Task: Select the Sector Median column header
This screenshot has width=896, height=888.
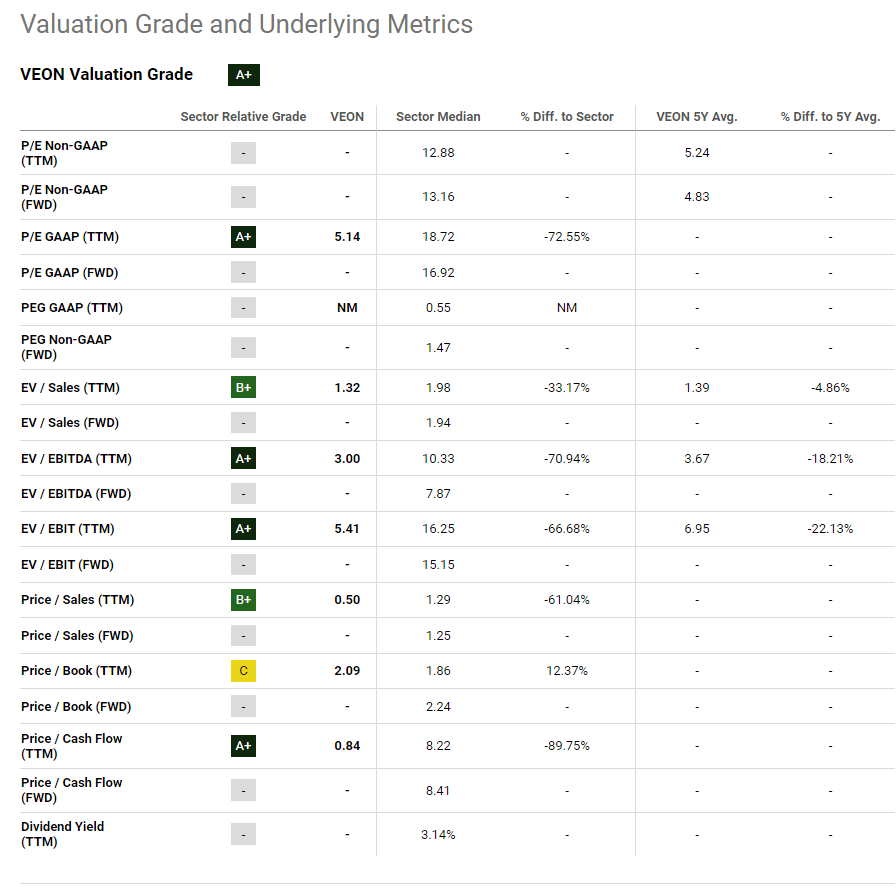Action: pos(438,117)
